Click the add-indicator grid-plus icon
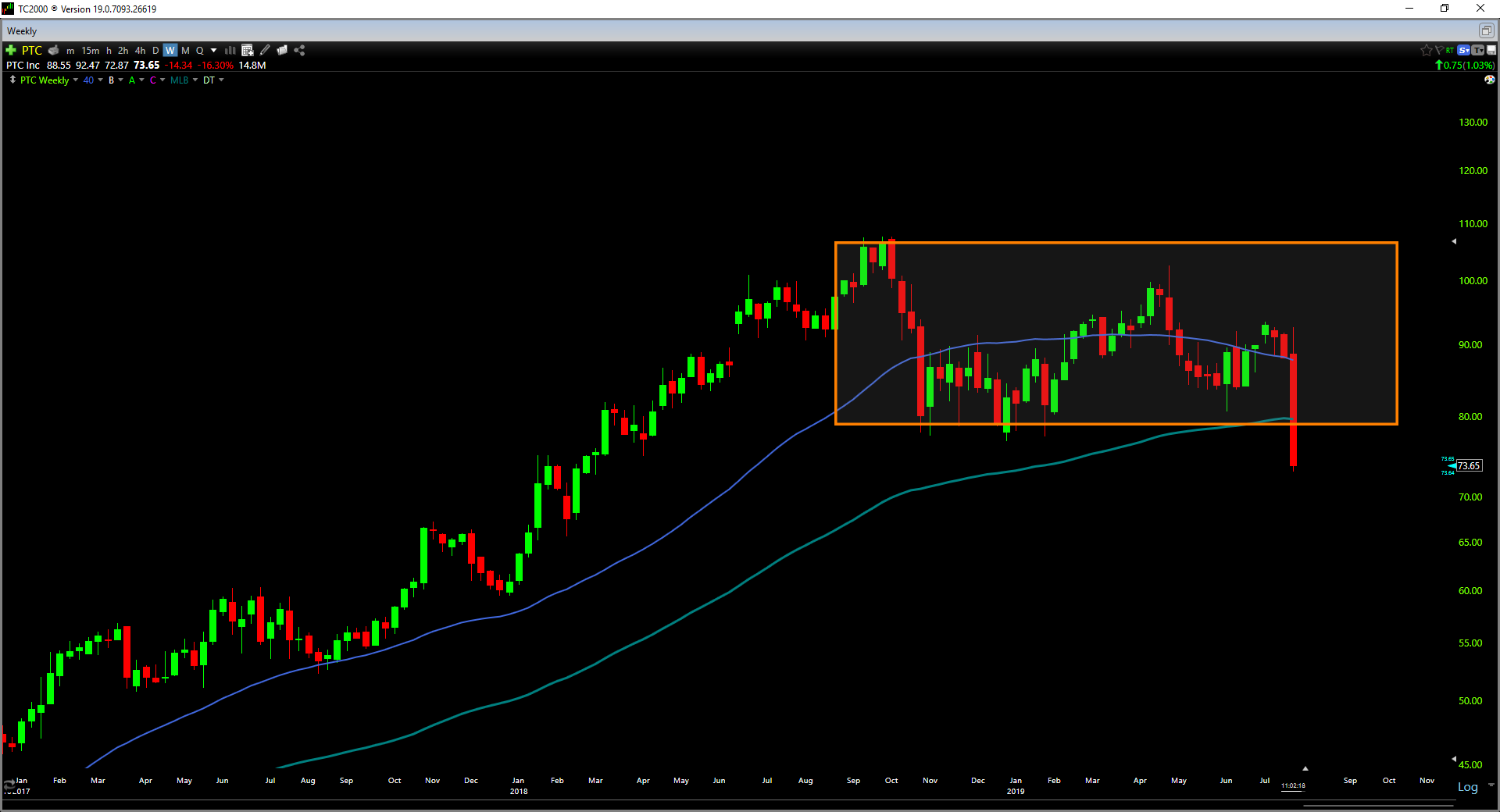 pos(248,50)
